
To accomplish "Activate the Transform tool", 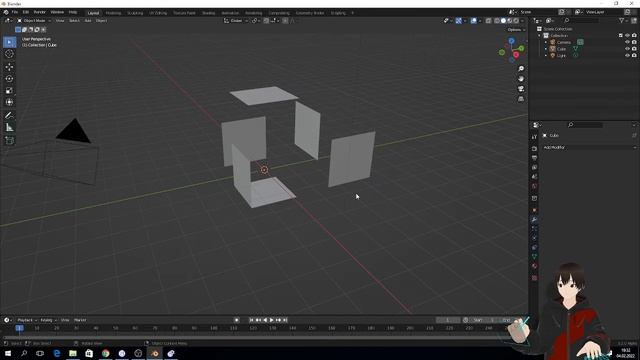I will tap(9, 102).
